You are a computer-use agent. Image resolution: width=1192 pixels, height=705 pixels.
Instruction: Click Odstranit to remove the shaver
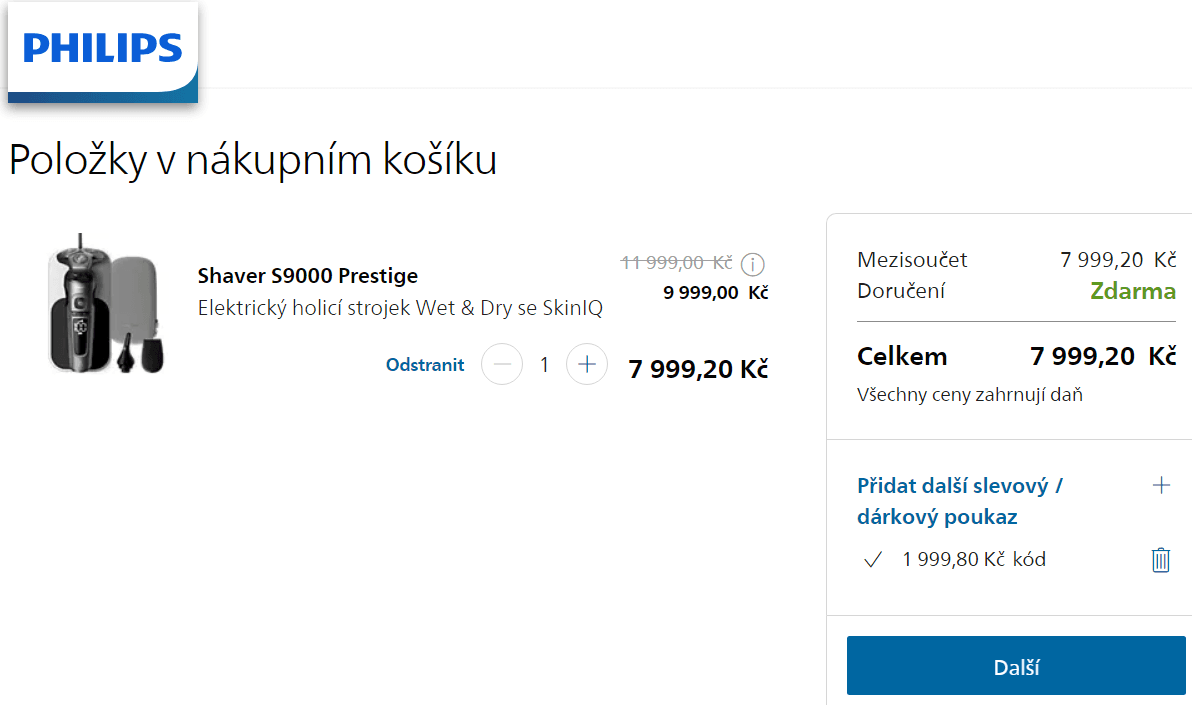425,365
